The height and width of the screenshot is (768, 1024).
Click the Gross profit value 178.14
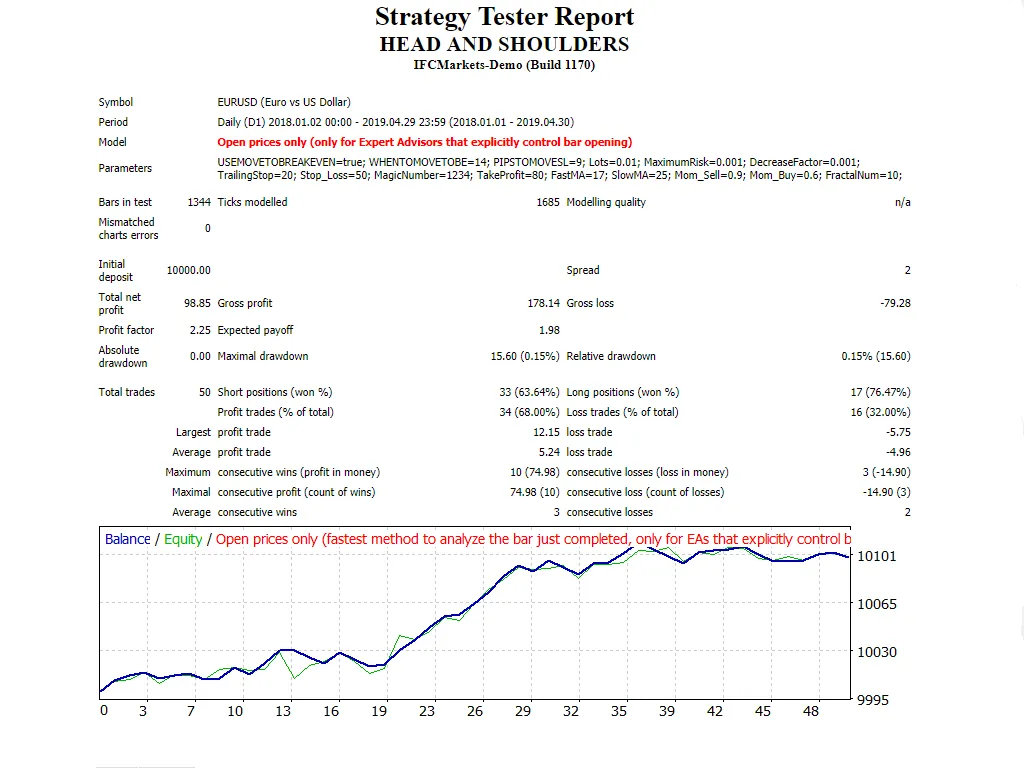pos(543,303)
